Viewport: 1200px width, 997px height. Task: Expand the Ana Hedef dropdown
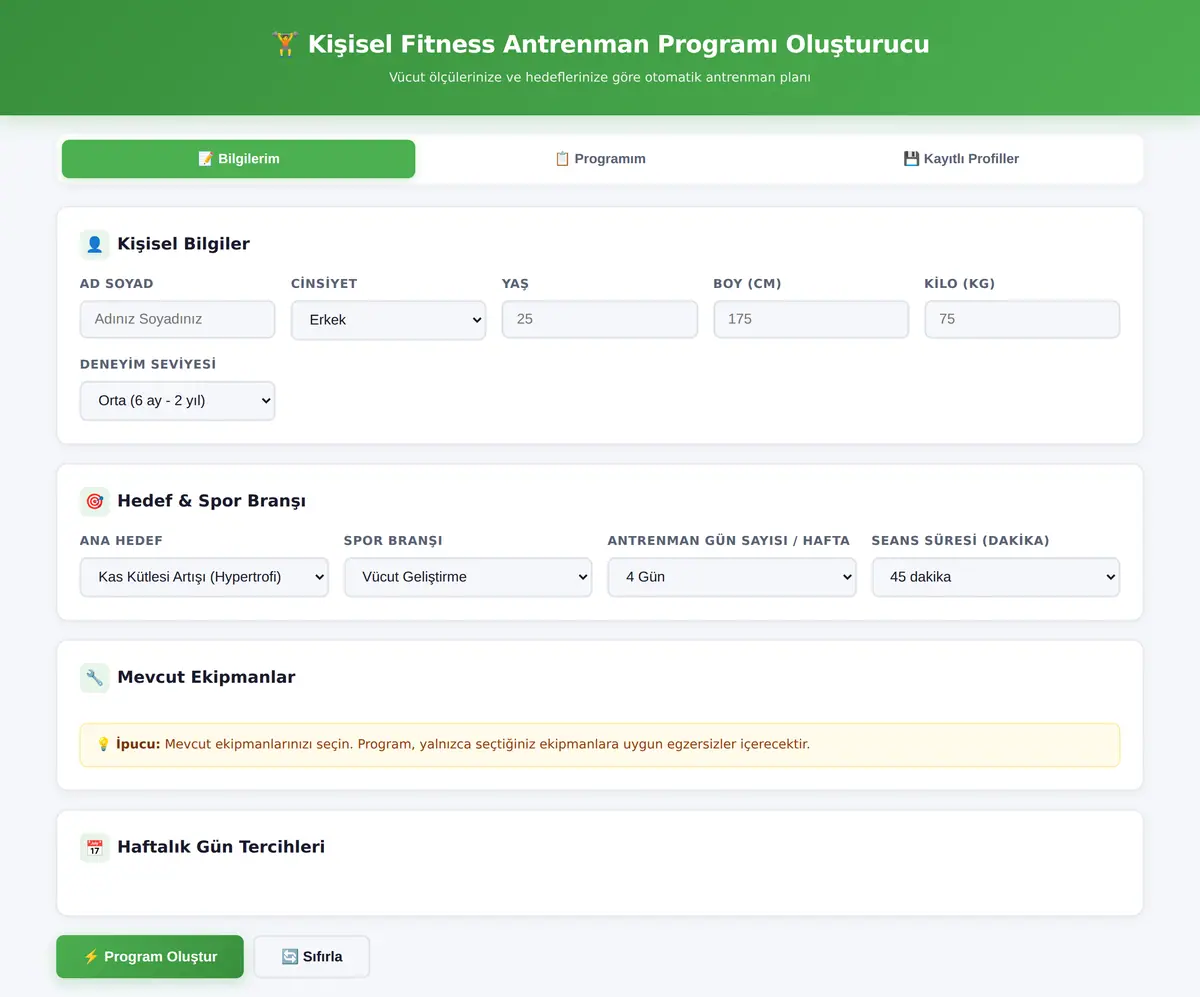[204, 577]
